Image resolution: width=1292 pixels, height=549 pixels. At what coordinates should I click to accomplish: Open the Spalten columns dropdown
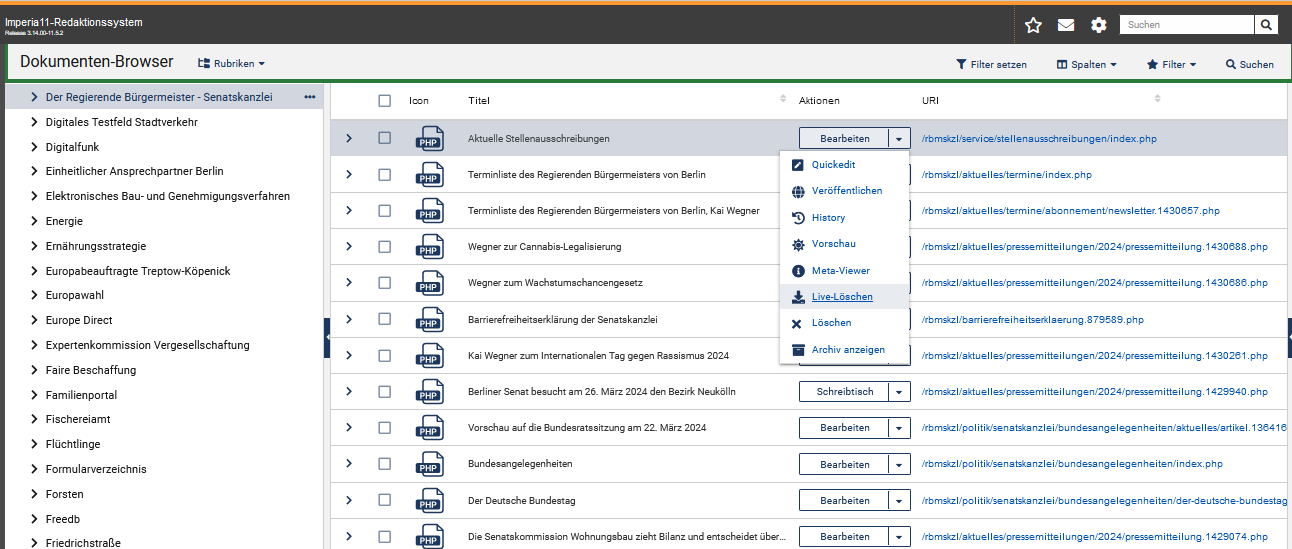(1086, 64)
